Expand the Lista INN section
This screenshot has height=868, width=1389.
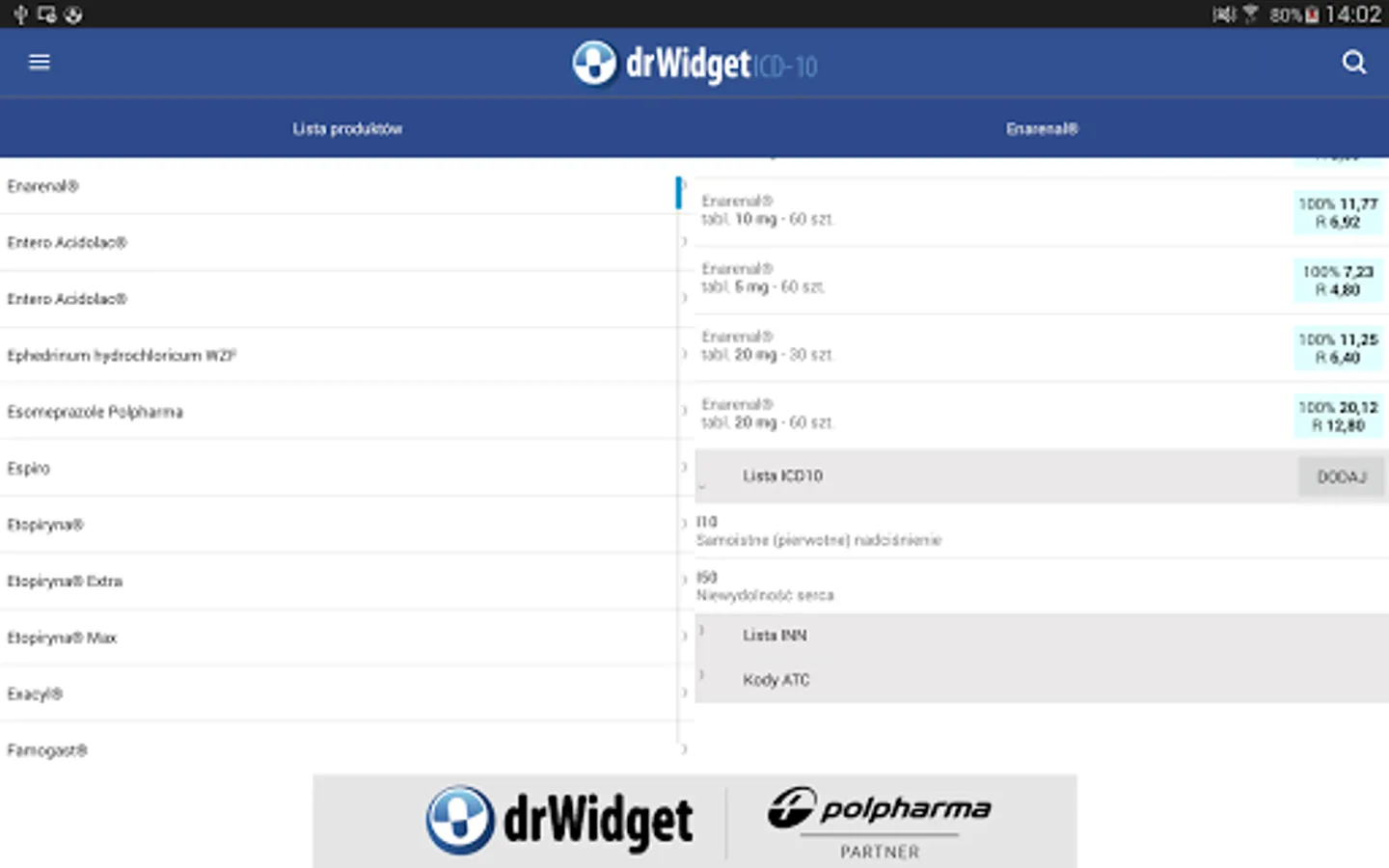(1042, 636)
